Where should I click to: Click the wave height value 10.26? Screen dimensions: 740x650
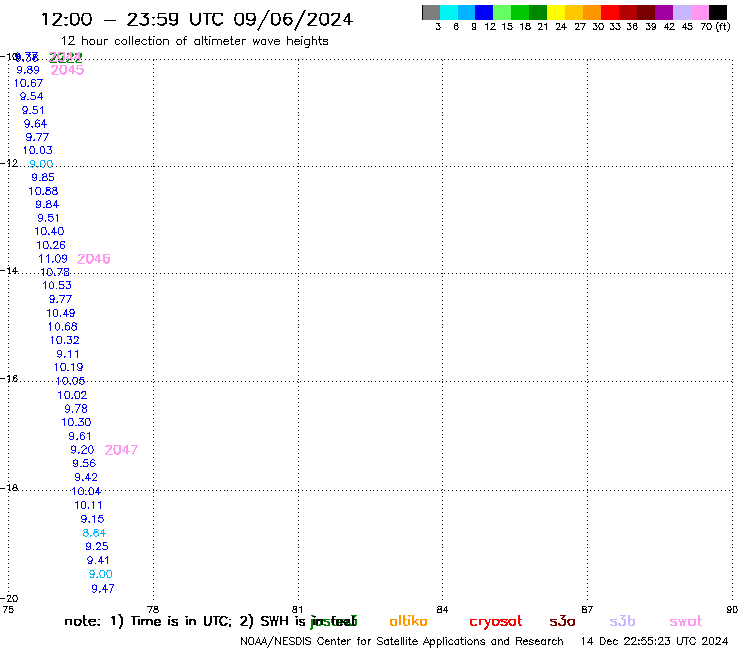pos(51,245)
